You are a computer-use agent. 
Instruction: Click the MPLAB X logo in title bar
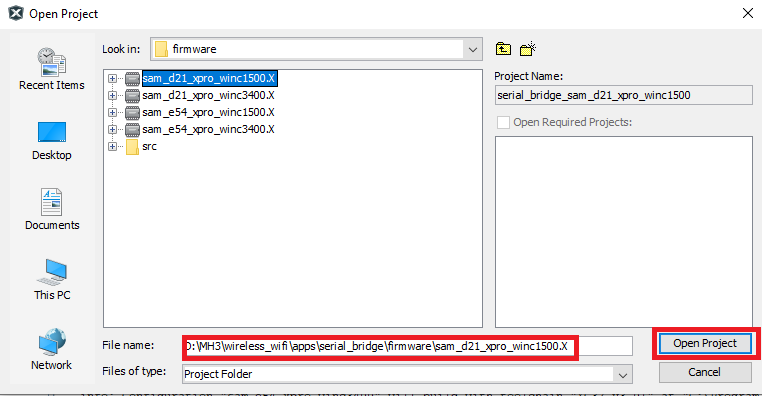tap(16, 14)
